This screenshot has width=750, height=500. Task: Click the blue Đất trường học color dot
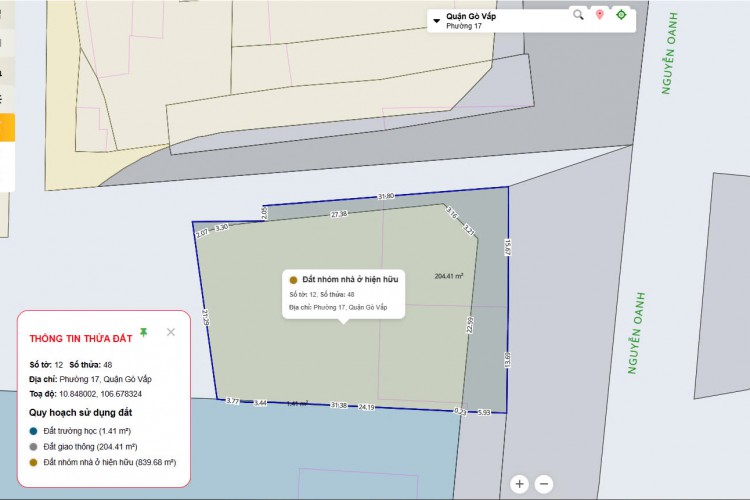34,431
